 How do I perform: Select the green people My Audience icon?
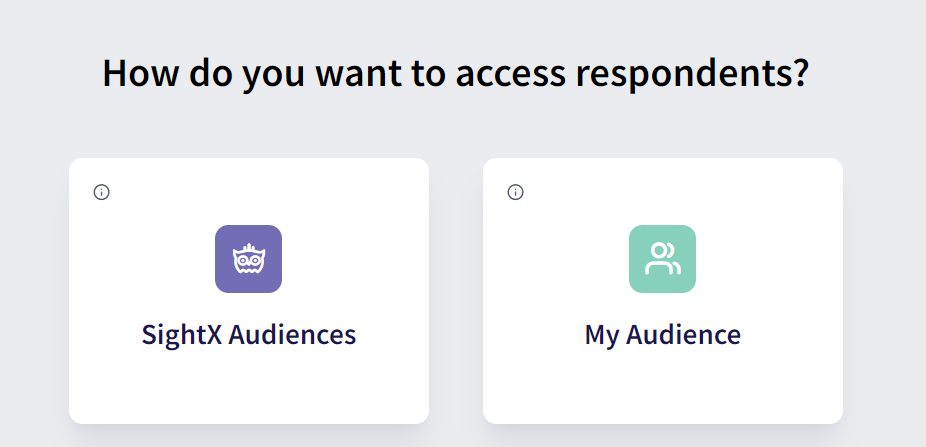663,259
